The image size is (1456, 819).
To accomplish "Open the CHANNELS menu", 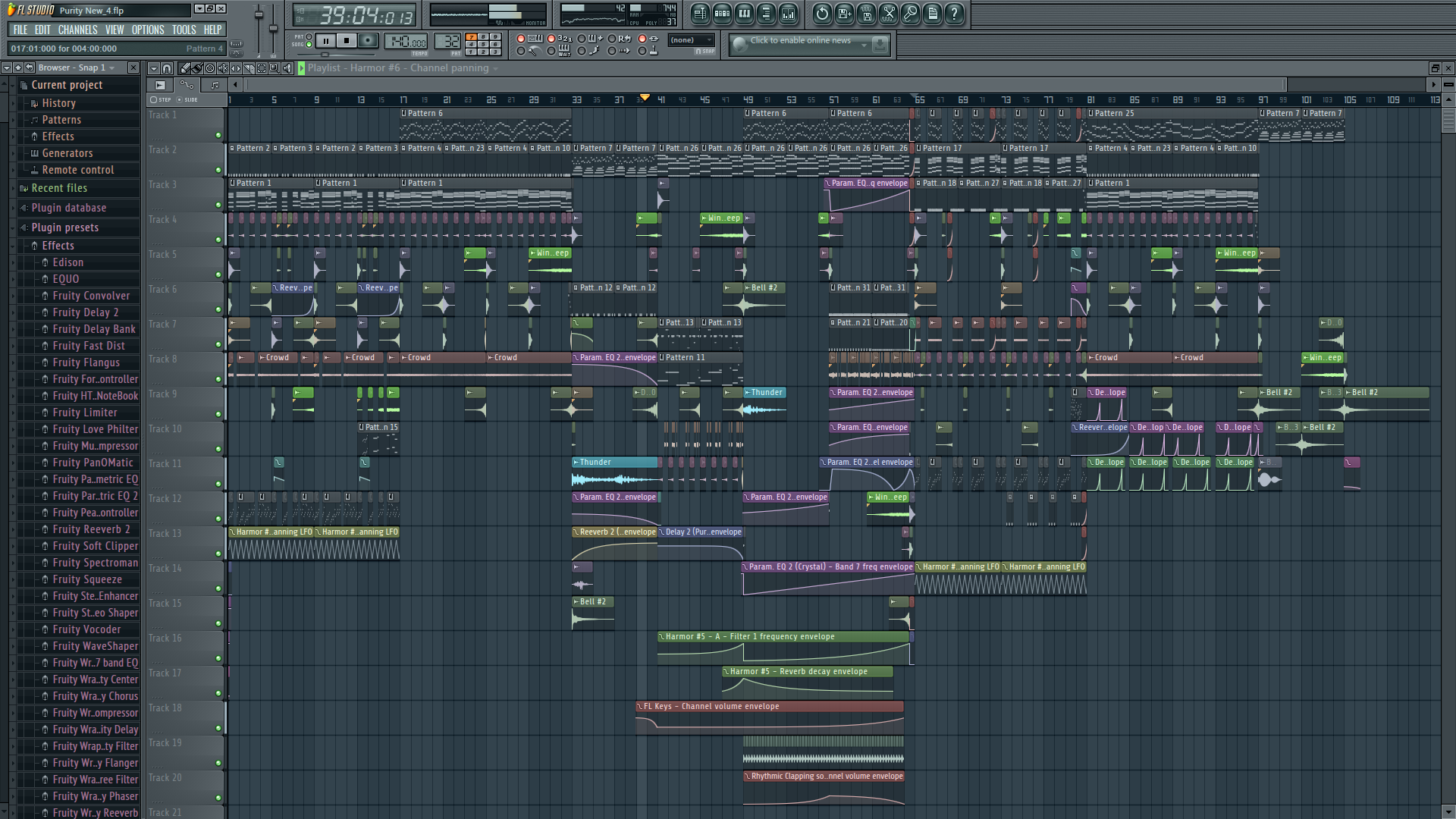I will (x=77, y=30).
